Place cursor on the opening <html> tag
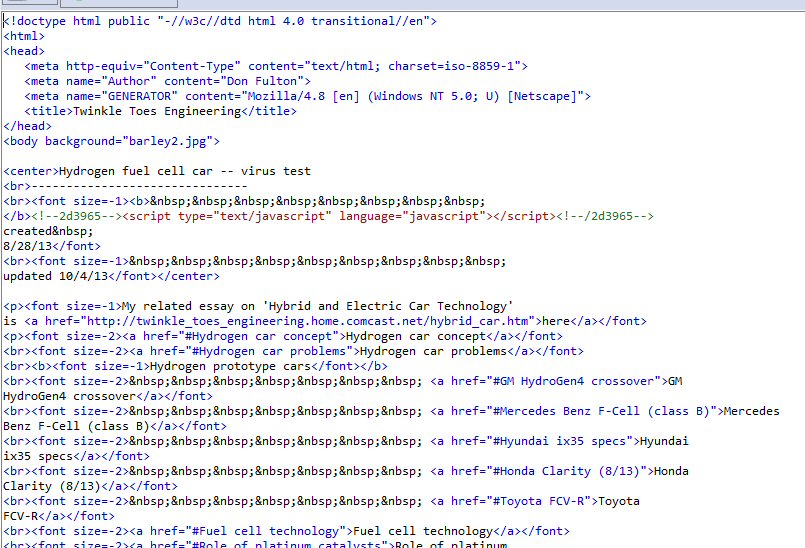 pyautogui.click(x=24, y=36)
